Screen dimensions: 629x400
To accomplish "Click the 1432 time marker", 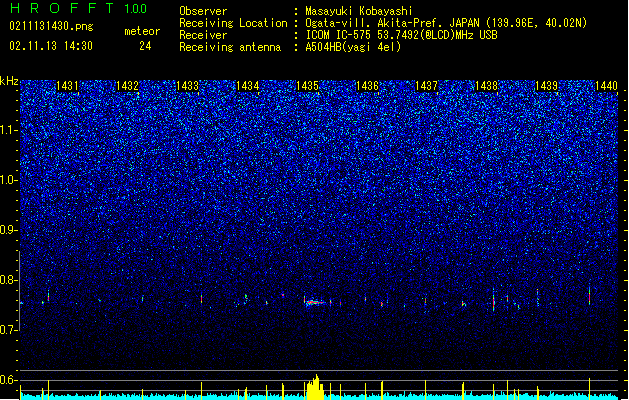I will [x=127, y=86].
